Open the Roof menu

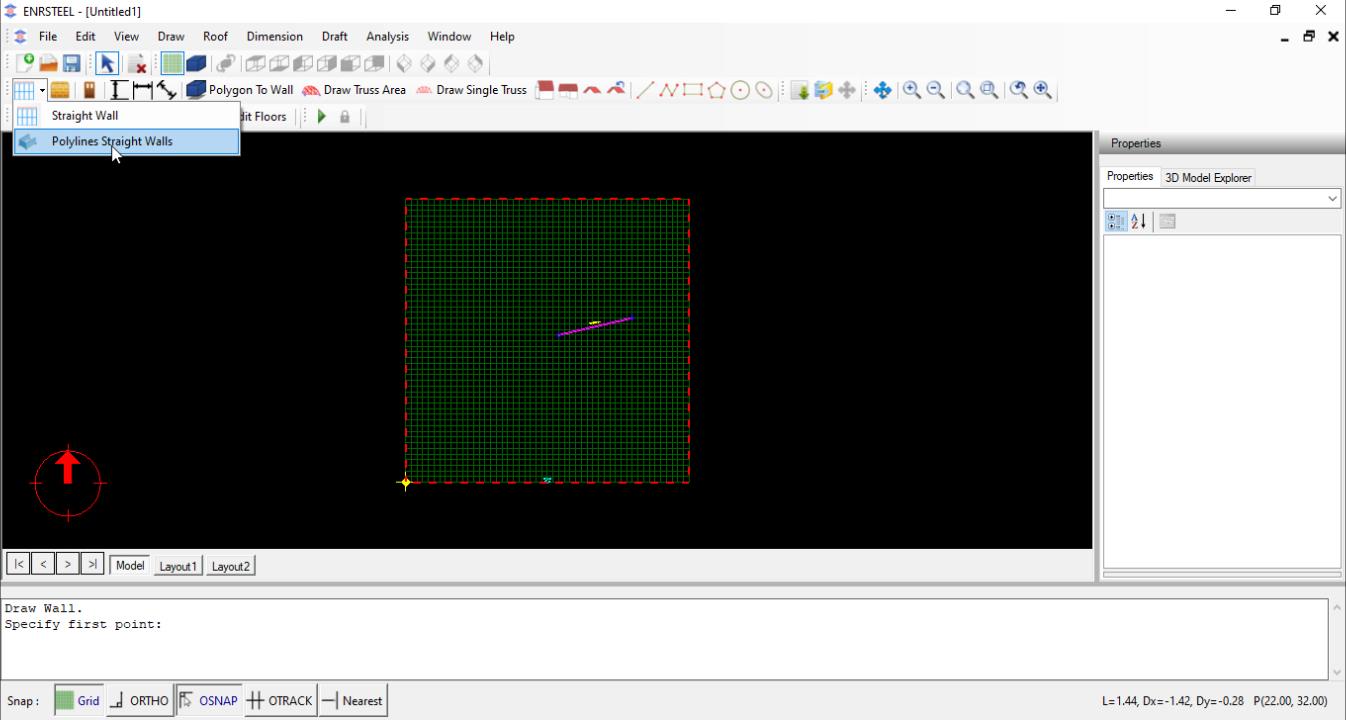point(215,37)
